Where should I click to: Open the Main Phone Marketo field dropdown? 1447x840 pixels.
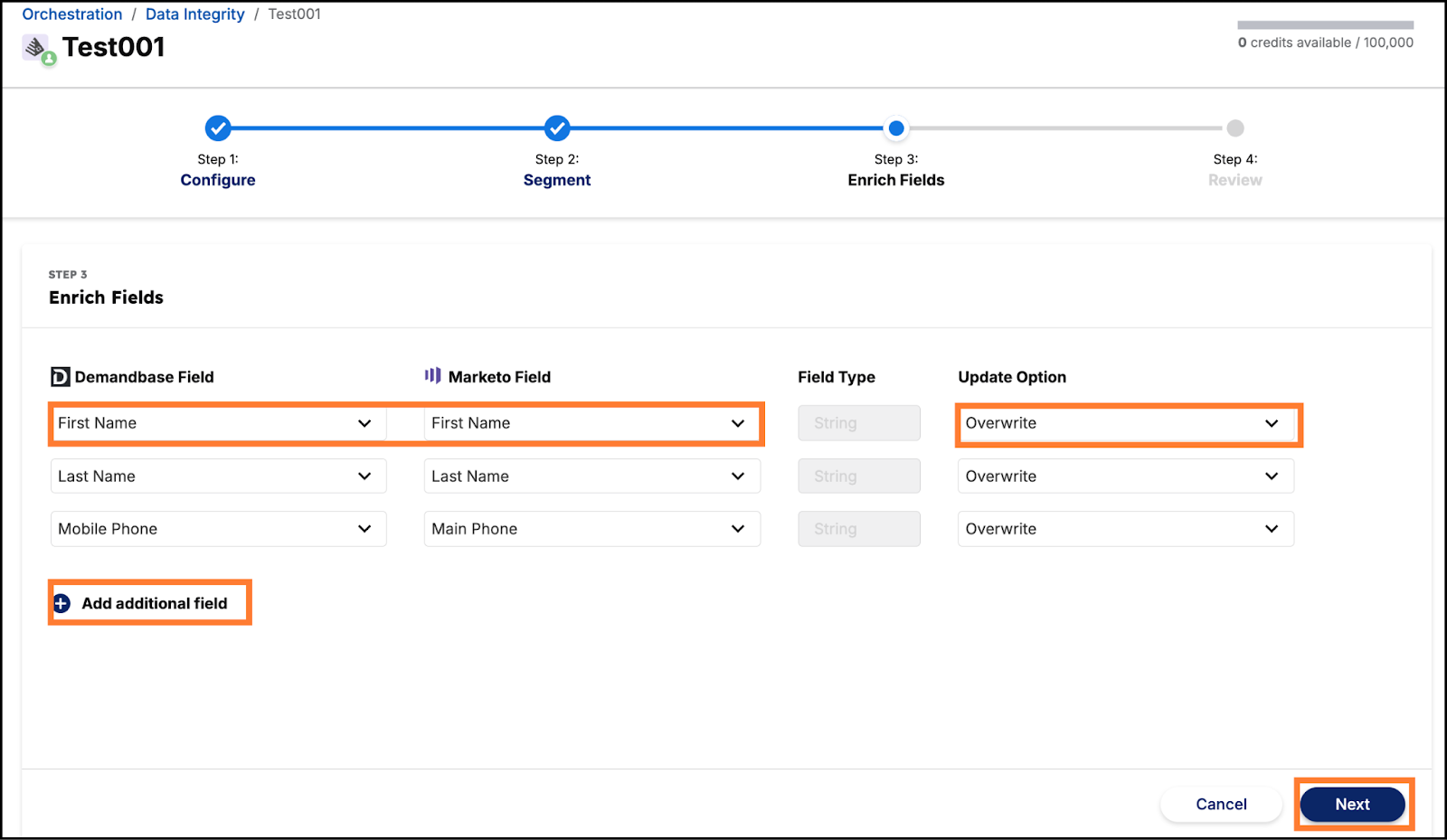tap(592, 529)
